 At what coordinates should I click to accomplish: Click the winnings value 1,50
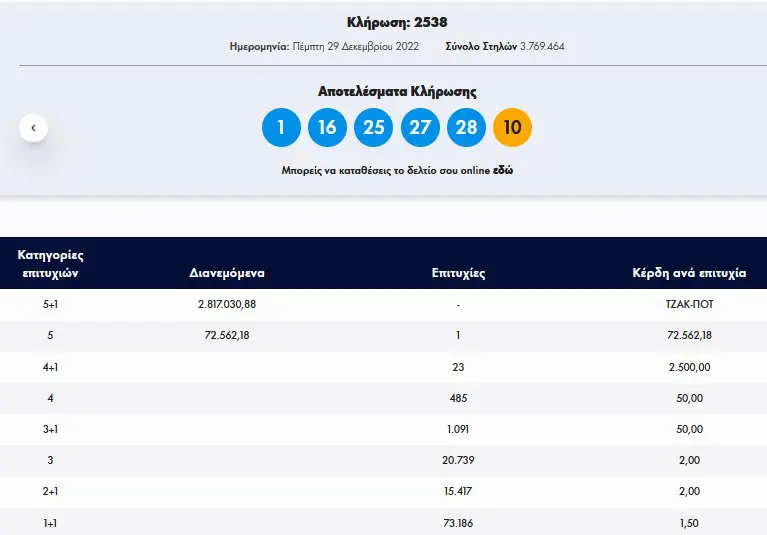[x=689, y=523]
